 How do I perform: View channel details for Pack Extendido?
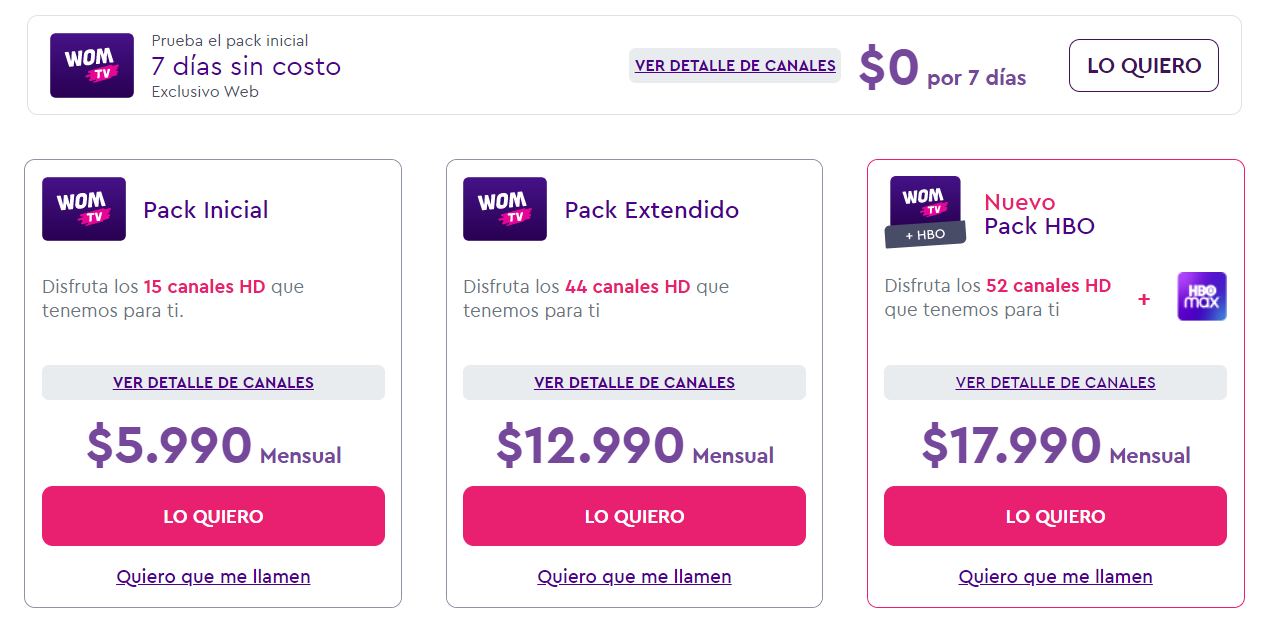pos(634,383)
